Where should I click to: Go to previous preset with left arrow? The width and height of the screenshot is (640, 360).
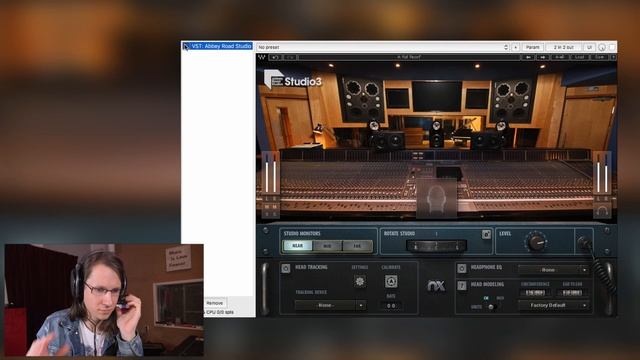[x=528, y=58]
